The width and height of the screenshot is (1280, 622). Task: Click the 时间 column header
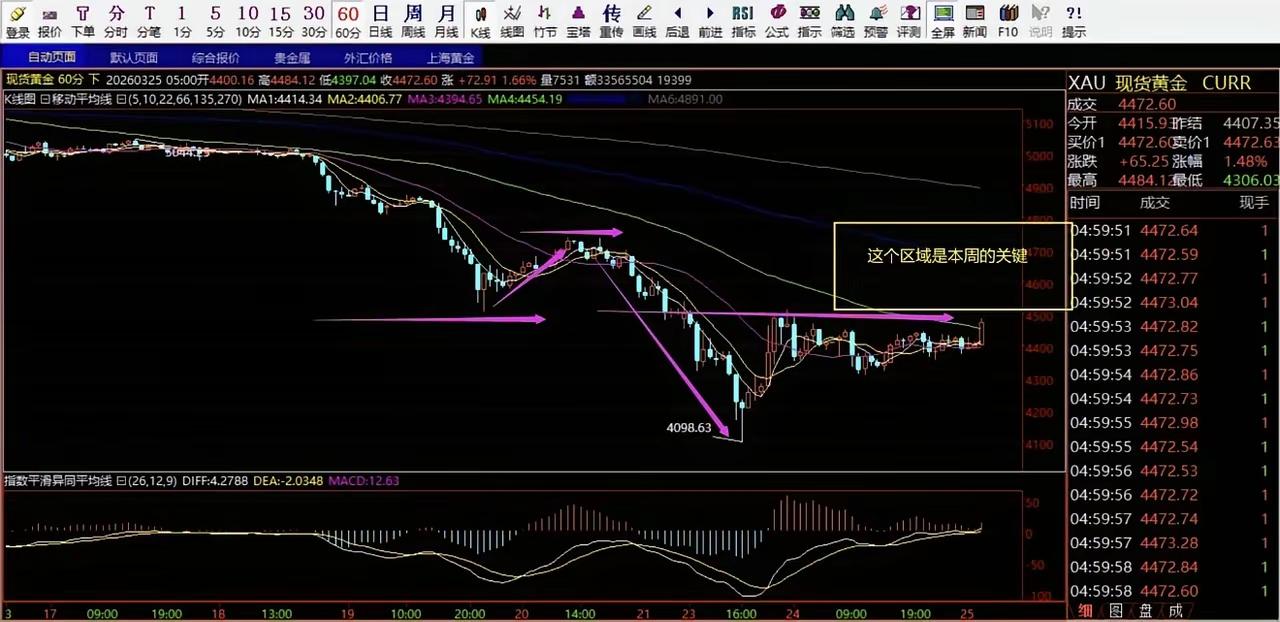point(1084,203)
